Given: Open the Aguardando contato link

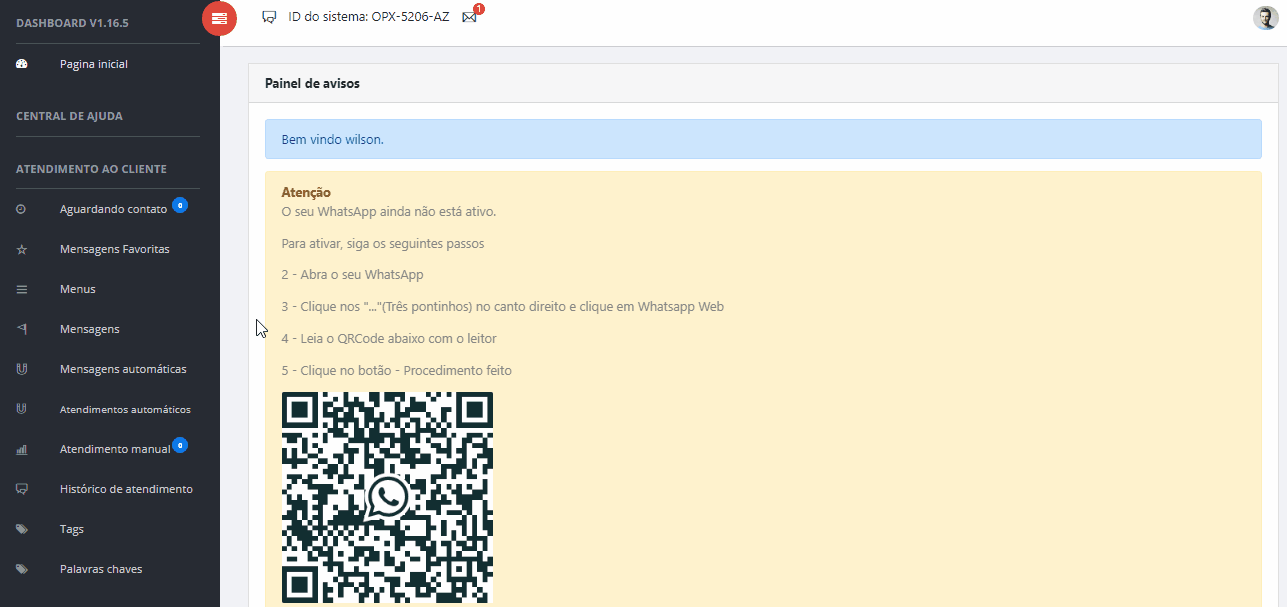Looking at the screenshot, I should click(x=113, y=209).
